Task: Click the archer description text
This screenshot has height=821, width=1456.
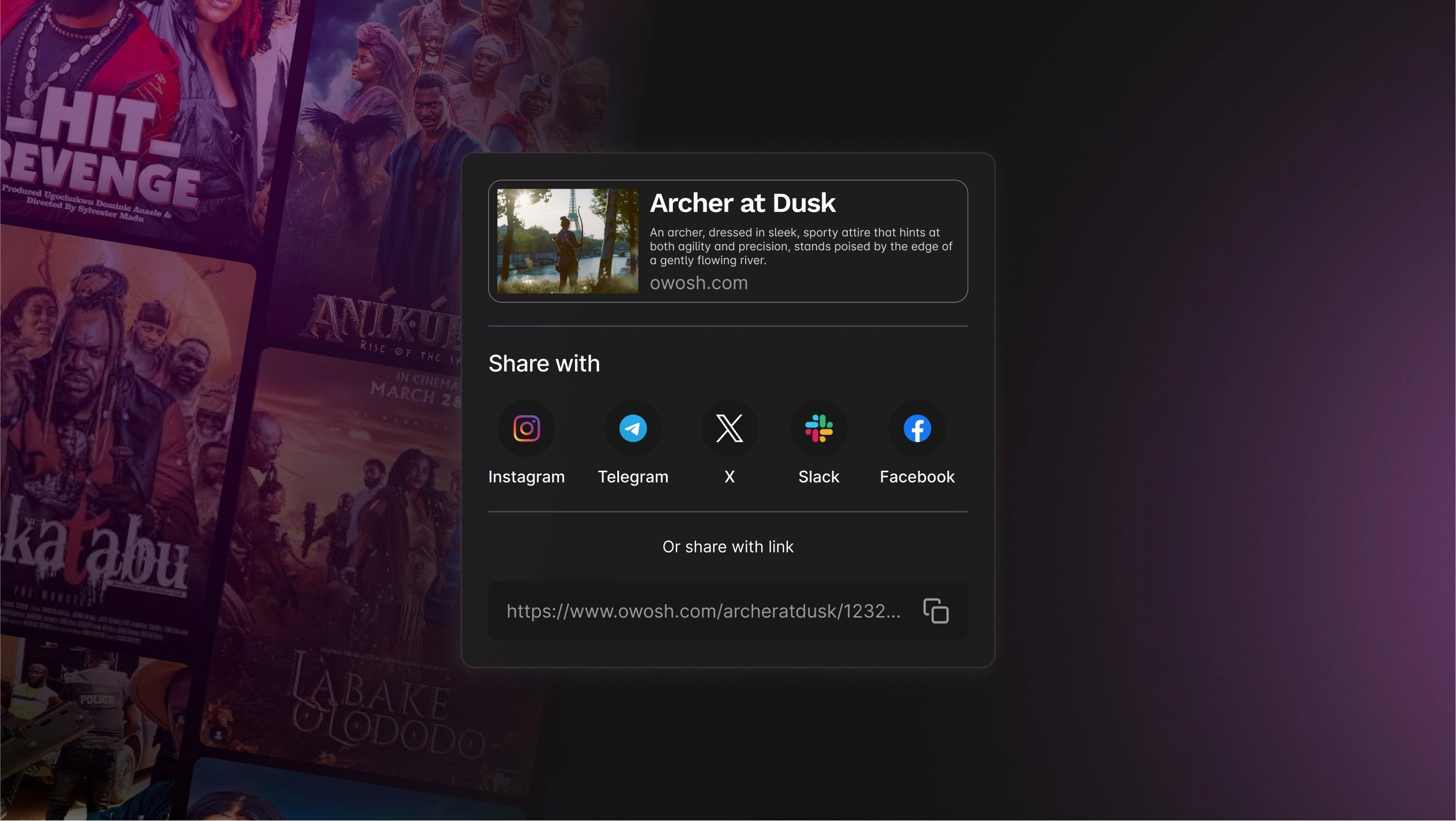Action: pos(800,247)
